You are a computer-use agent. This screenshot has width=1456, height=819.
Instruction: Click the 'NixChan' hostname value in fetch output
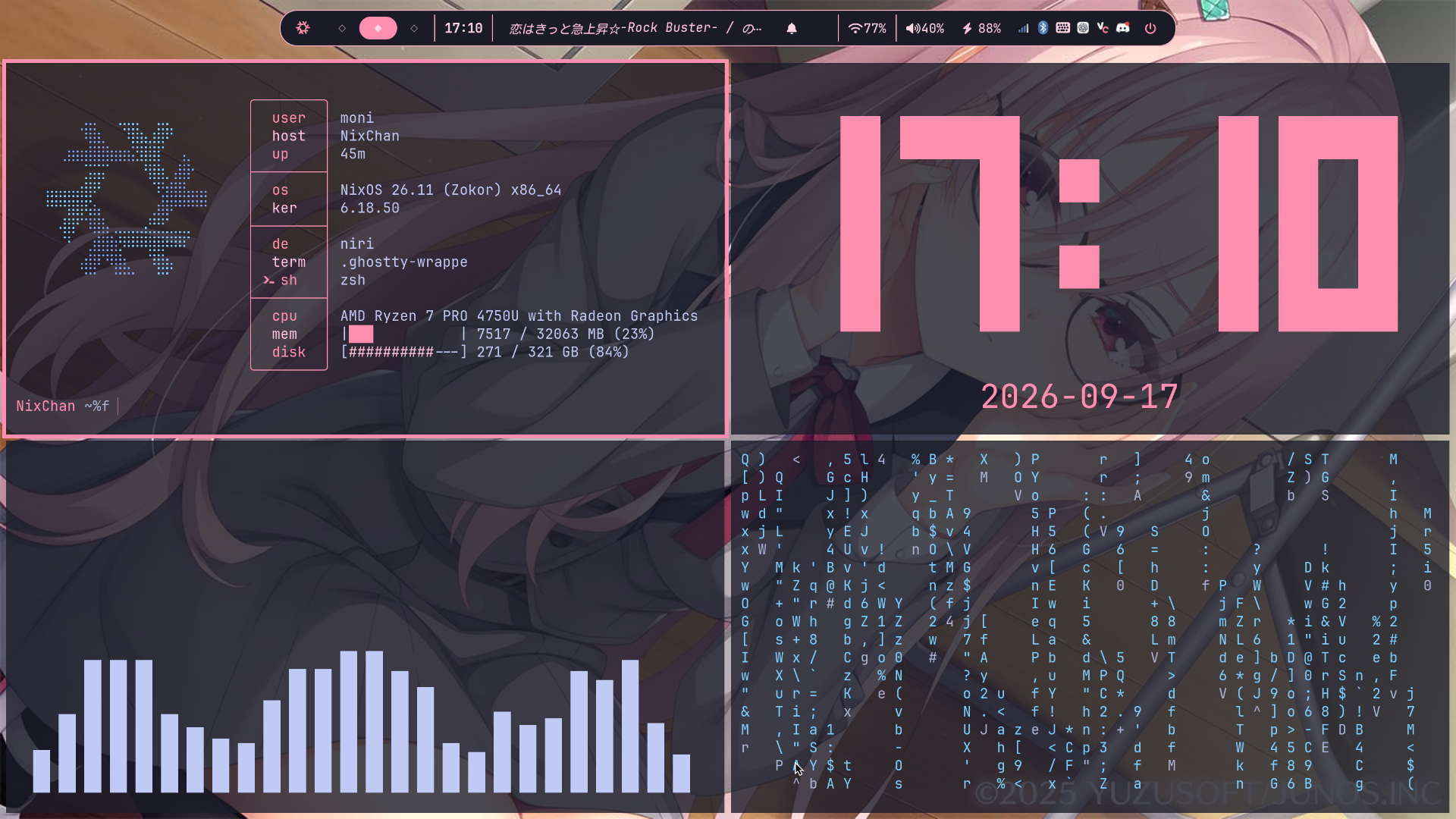click(x=369, y=136)
